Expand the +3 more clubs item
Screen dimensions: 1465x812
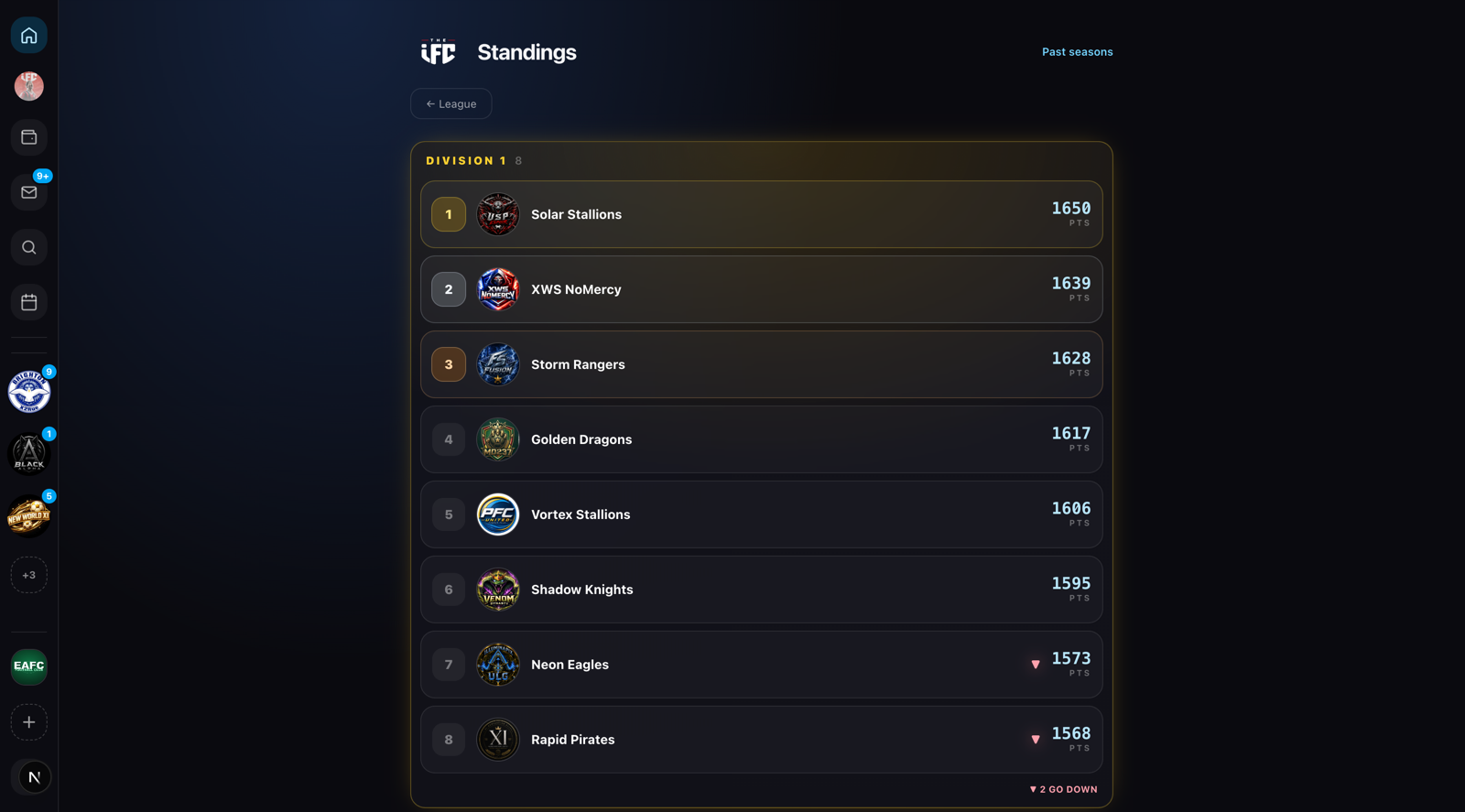click(x=29, y=575)
